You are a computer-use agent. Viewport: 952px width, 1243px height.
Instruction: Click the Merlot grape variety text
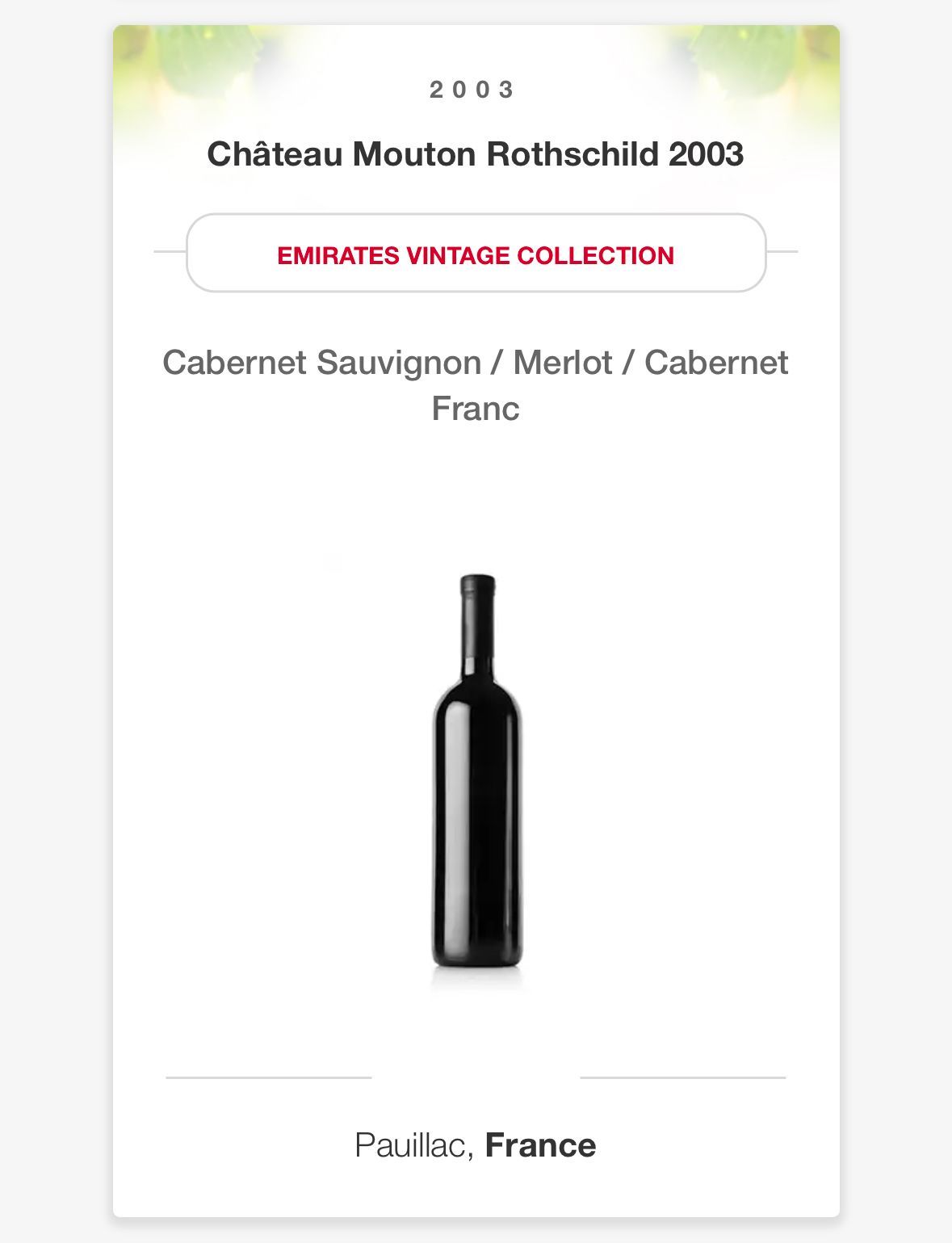[562, 363]
